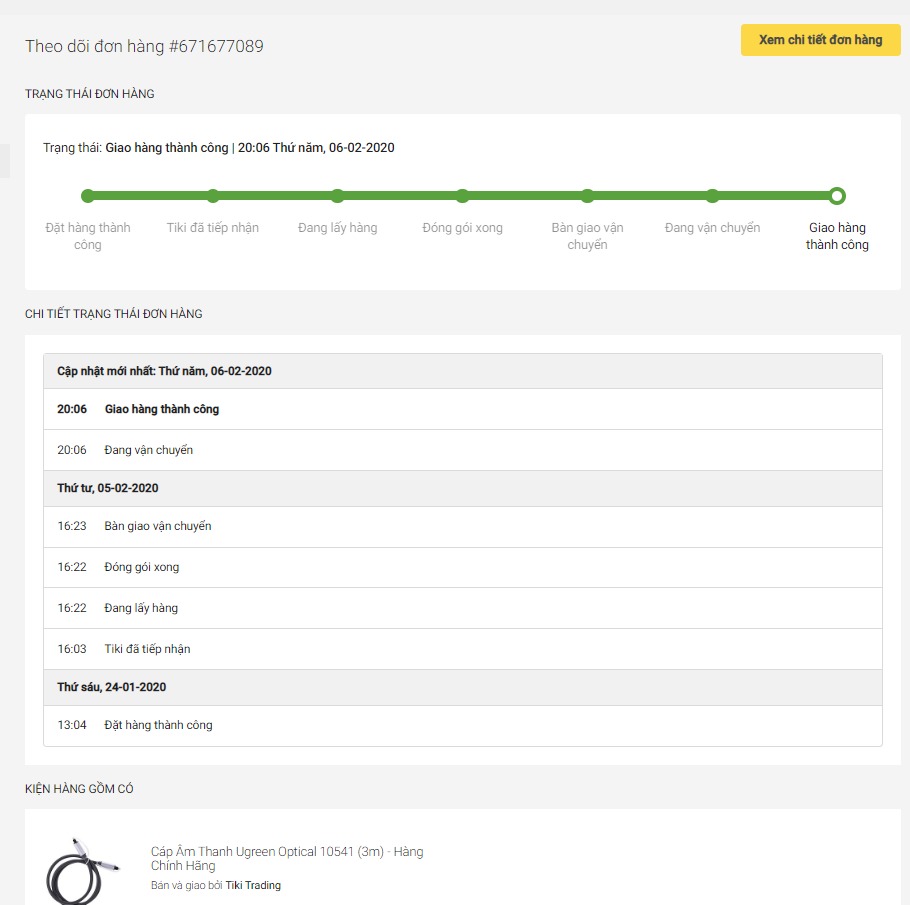Screen dimensions: 910x905
Task: Open the 'Cáp Âm Thanh Ugreen Optical' product title
Action: [286, 858]
